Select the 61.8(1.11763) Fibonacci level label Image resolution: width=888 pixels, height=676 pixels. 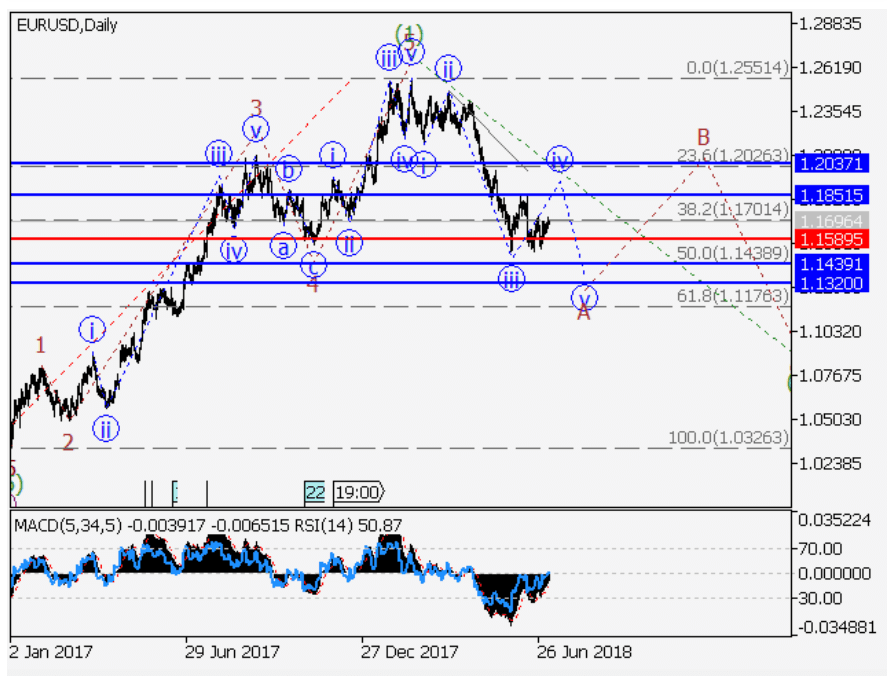click(732, 296)
